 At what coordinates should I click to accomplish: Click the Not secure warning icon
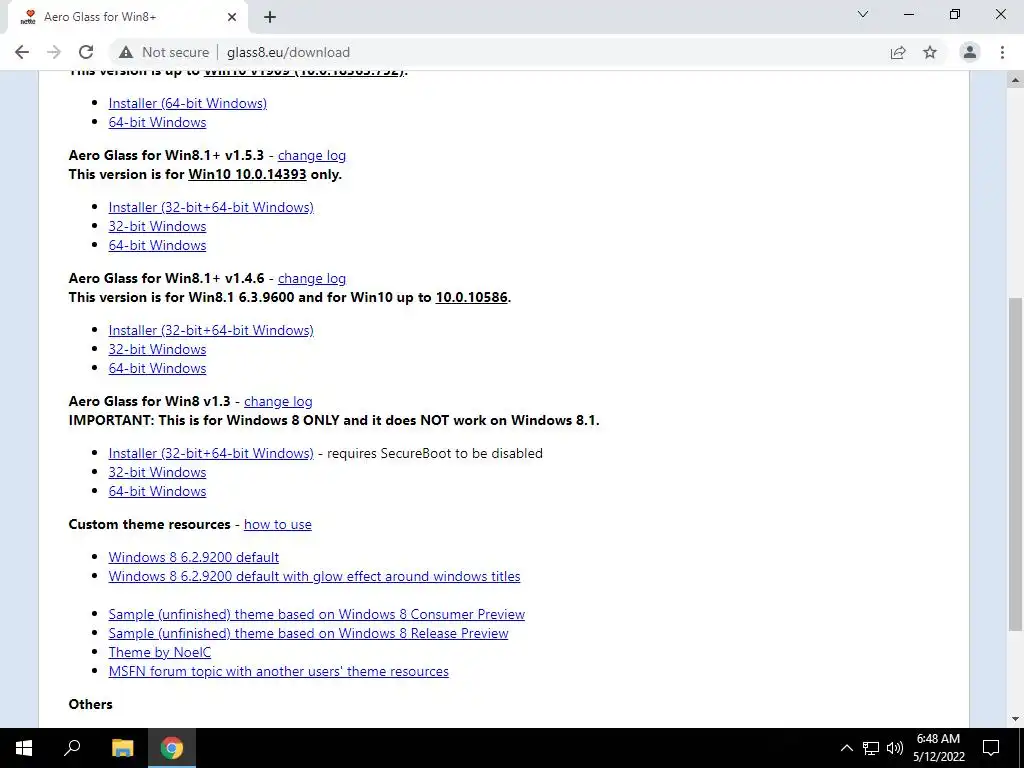[x=126, y=52]
